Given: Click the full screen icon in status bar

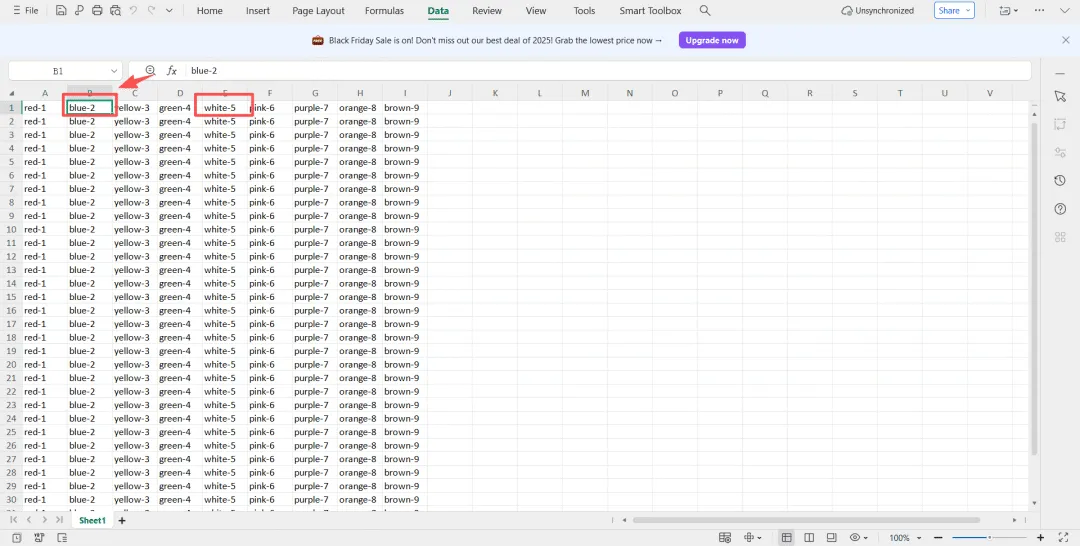Looking at the screenshot, I should coord(1061,538).
